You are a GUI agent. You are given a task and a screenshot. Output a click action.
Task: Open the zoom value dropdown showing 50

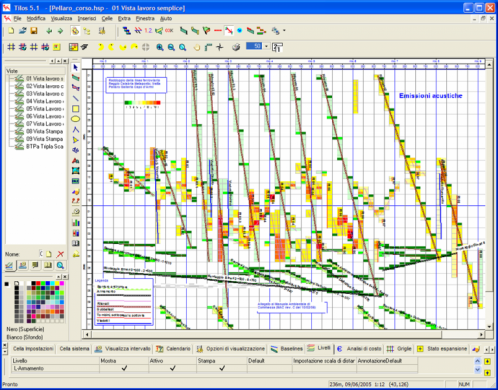click(266, 47)
